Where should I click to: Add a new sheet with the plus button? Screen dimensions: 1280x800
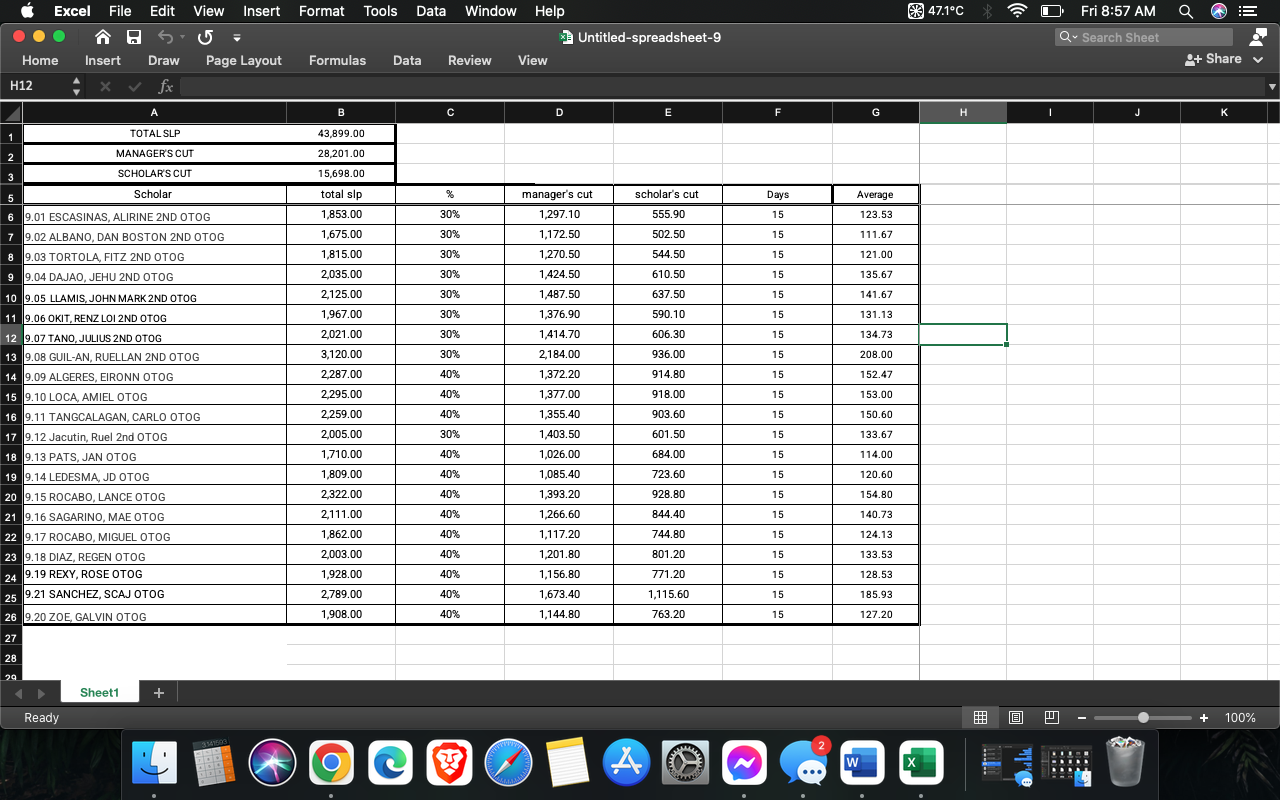pos(158,693)
